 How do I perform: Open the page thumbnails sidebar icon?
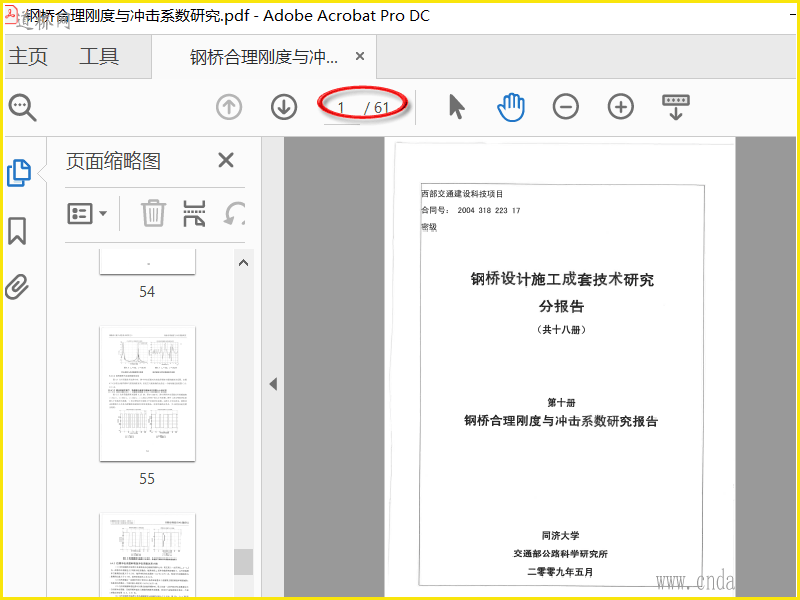19,173
